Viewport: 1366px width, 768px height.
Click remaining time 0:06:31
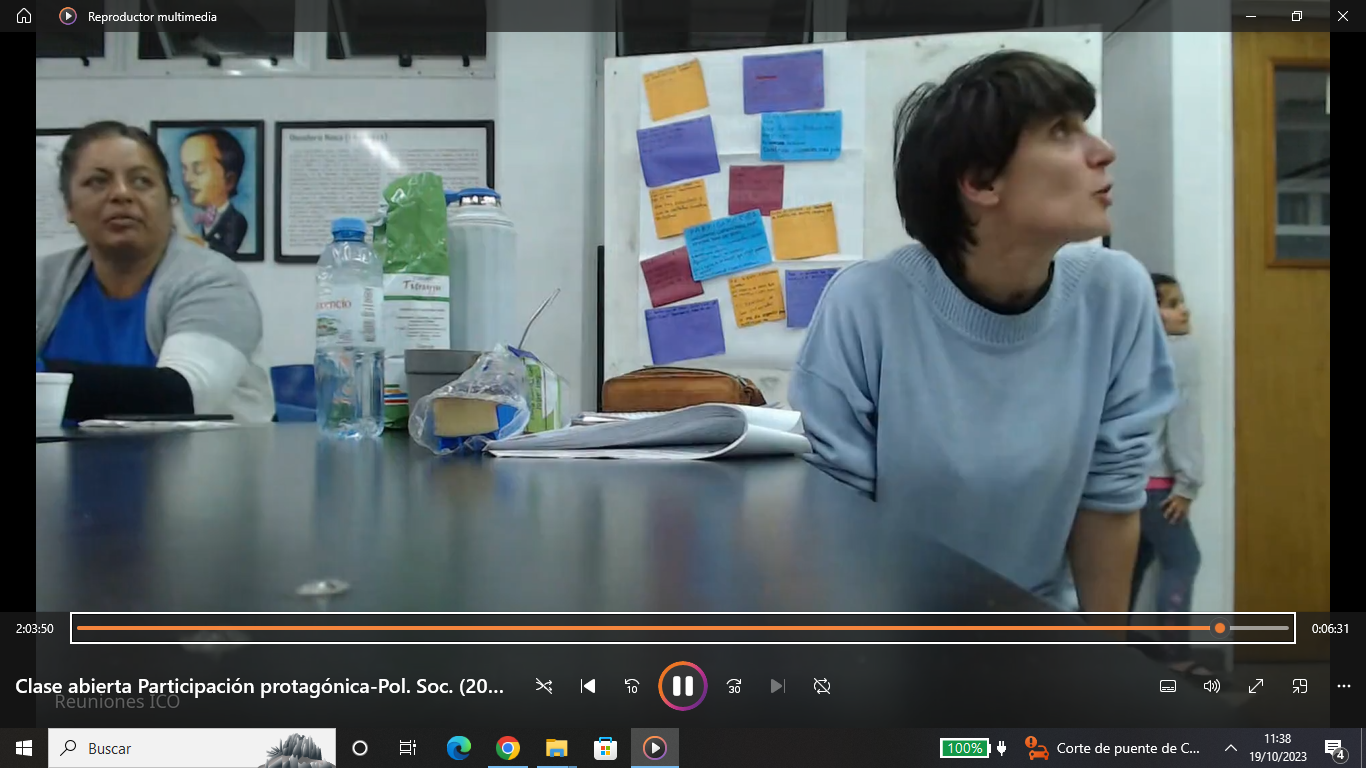click(x=1331, y=629)
